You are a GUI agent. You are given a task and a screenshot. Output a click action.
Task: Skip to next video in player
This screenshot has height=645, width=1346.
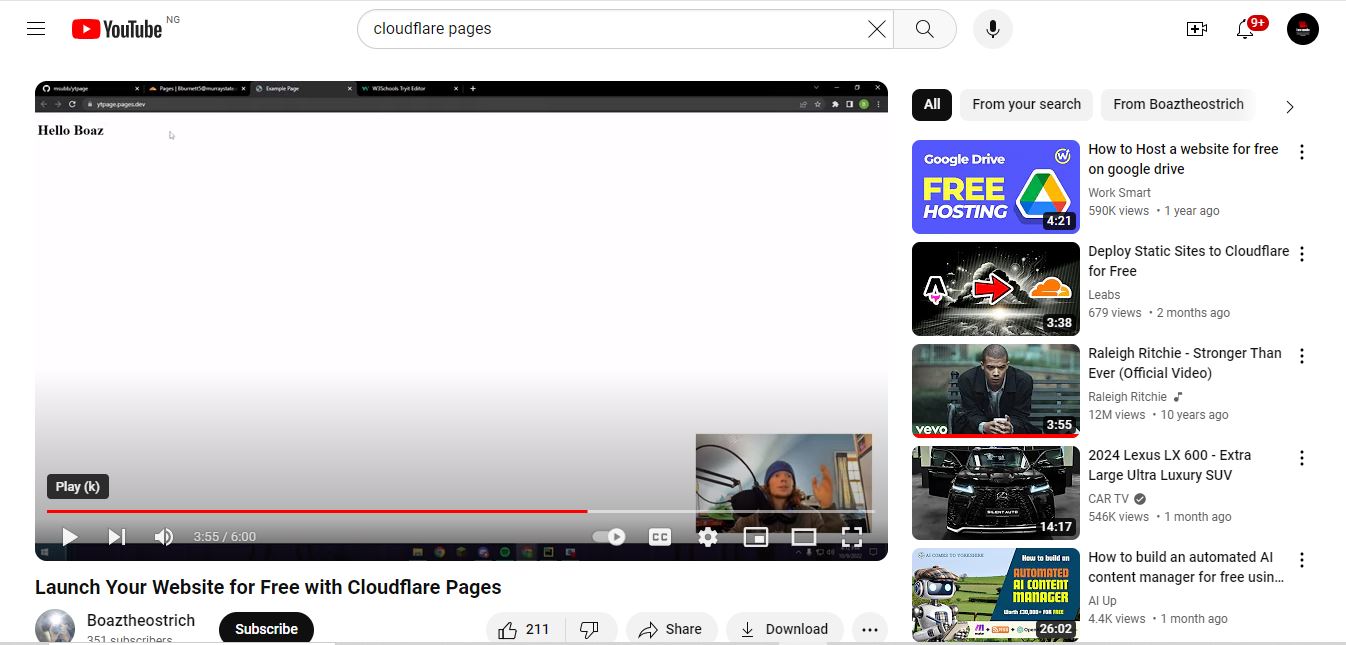117,537
